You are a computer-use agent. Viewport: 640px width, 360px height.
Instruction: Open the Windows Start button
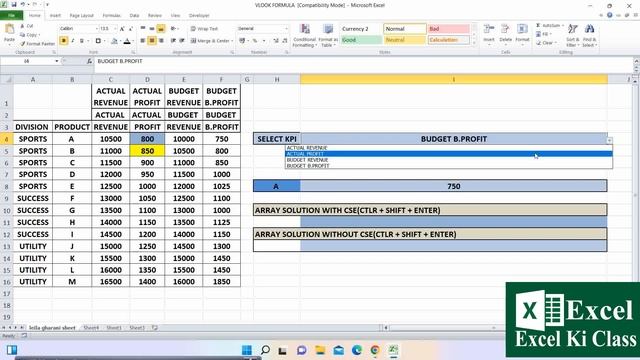247,350
